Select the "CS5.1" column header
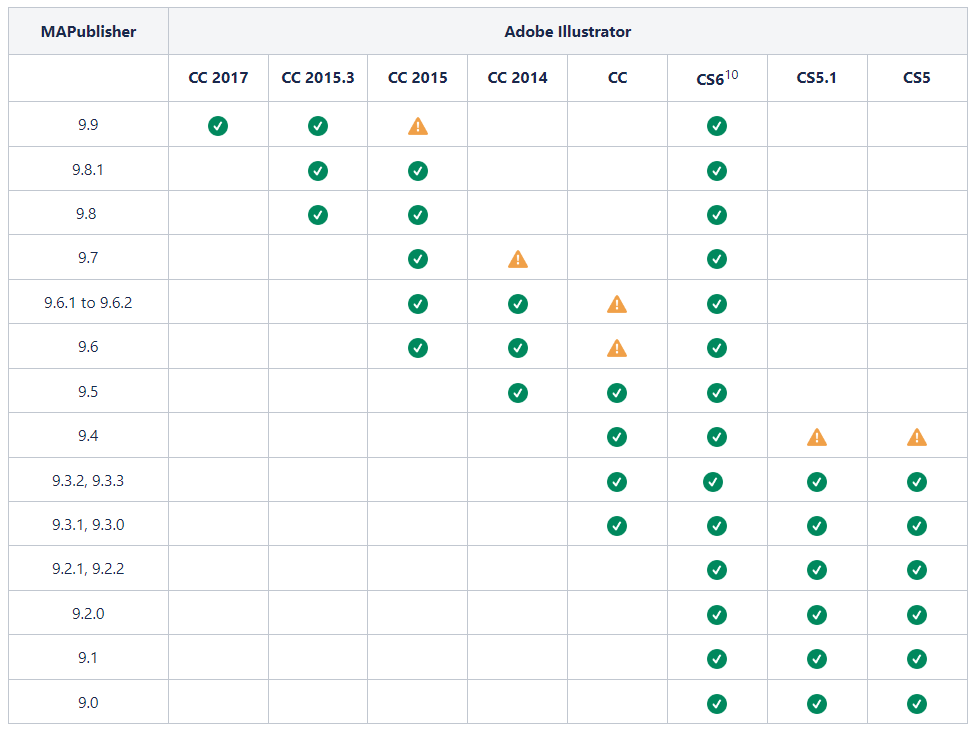 tap(817, 78)
